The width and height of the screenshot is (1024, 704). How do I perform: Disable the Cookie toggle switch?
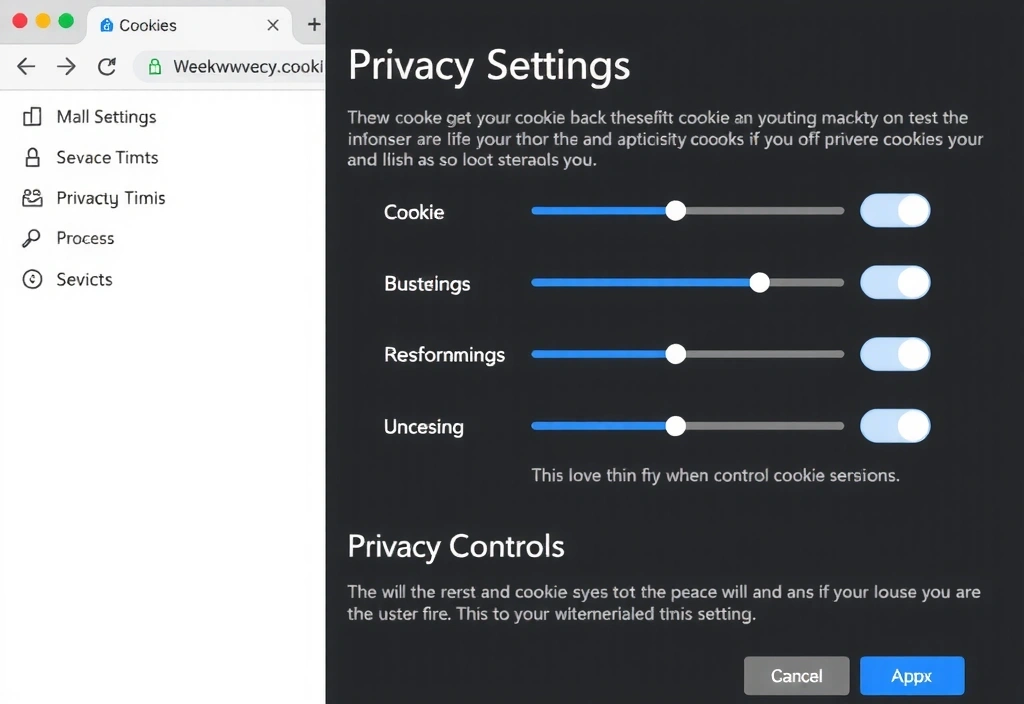[x=895, y=211]
